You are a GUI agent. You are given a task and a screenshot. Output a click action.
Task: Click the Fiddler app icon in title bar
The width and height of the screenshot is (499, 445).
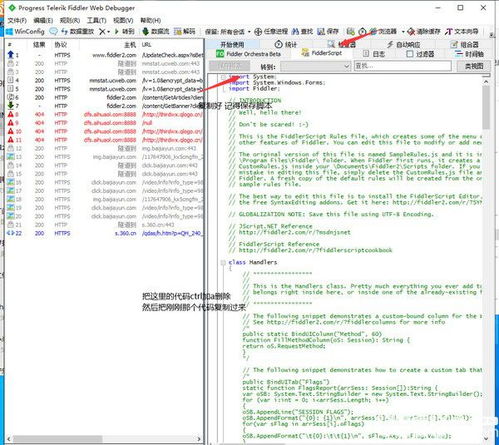pyautogui.click(x=12, y=7)
